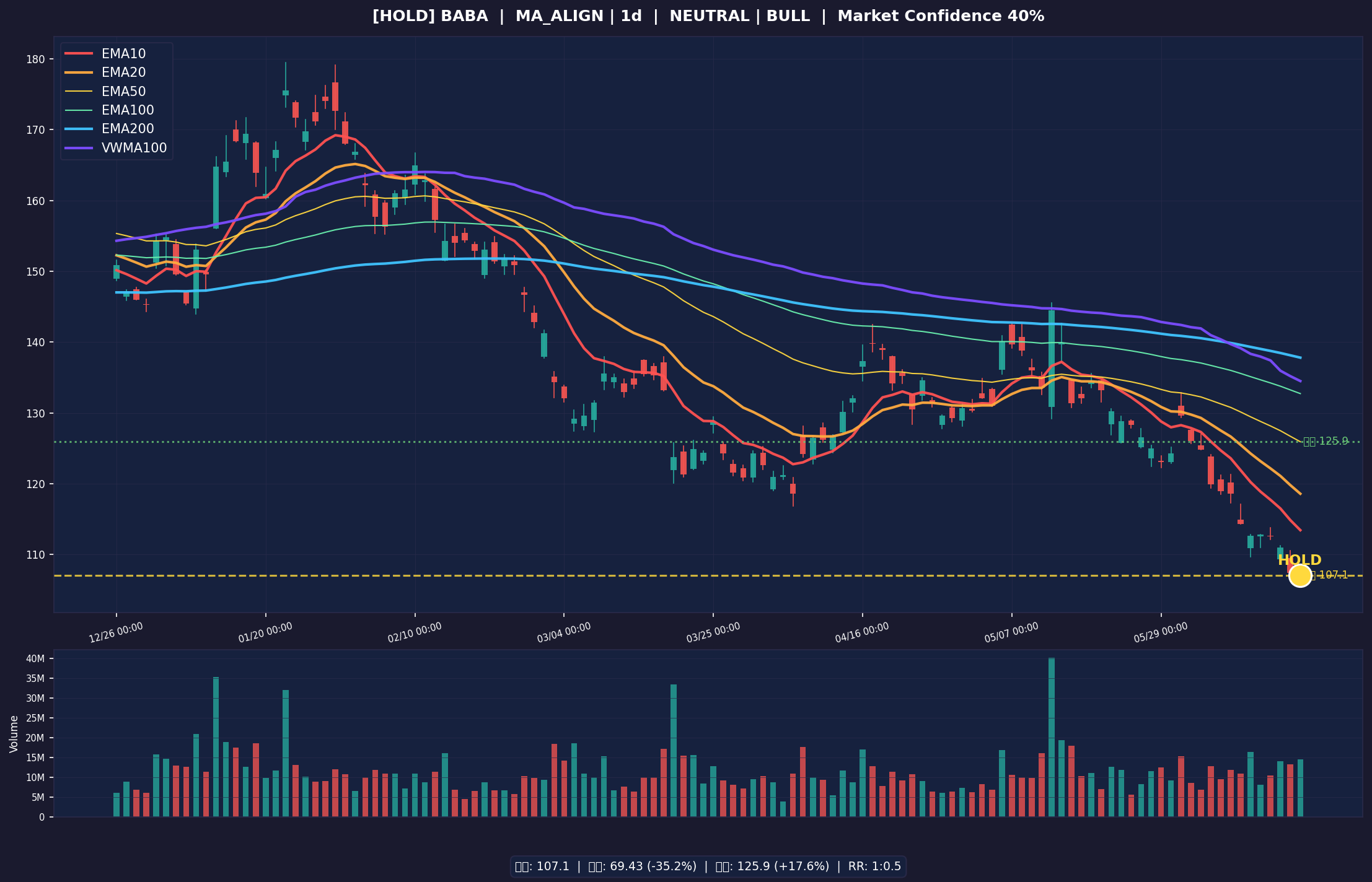The width and height of the screenshot is (1372, 882).
Task: Click the 15M volume axis tick
Action: [x=36, y=758]
